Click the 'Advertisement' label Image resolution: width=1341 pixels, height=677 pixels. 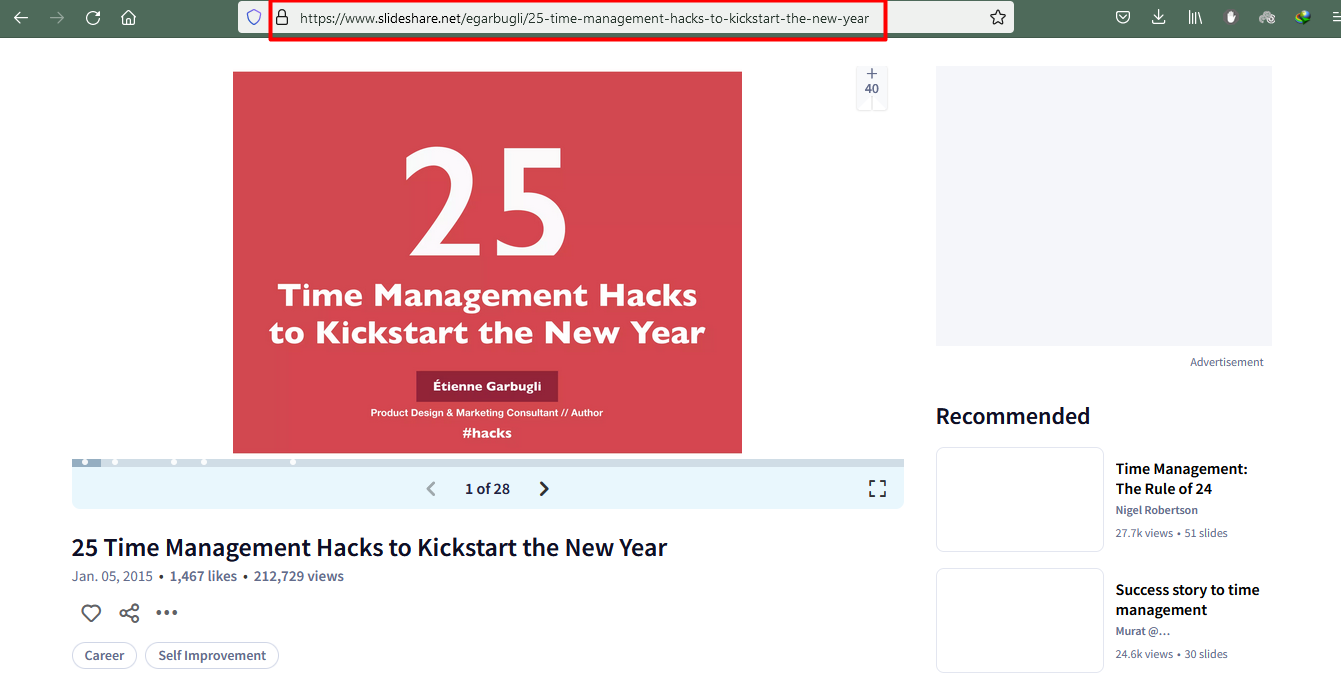(1227, 362)
